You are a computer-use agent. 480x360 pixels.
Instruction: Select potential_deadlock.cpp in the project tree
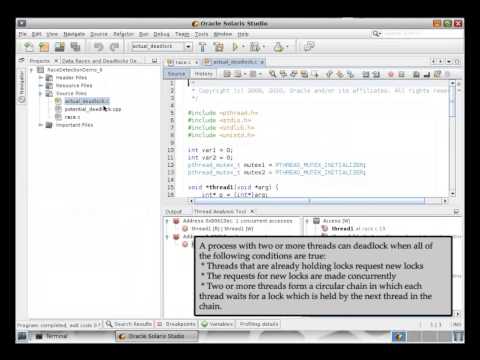[93, 109]
